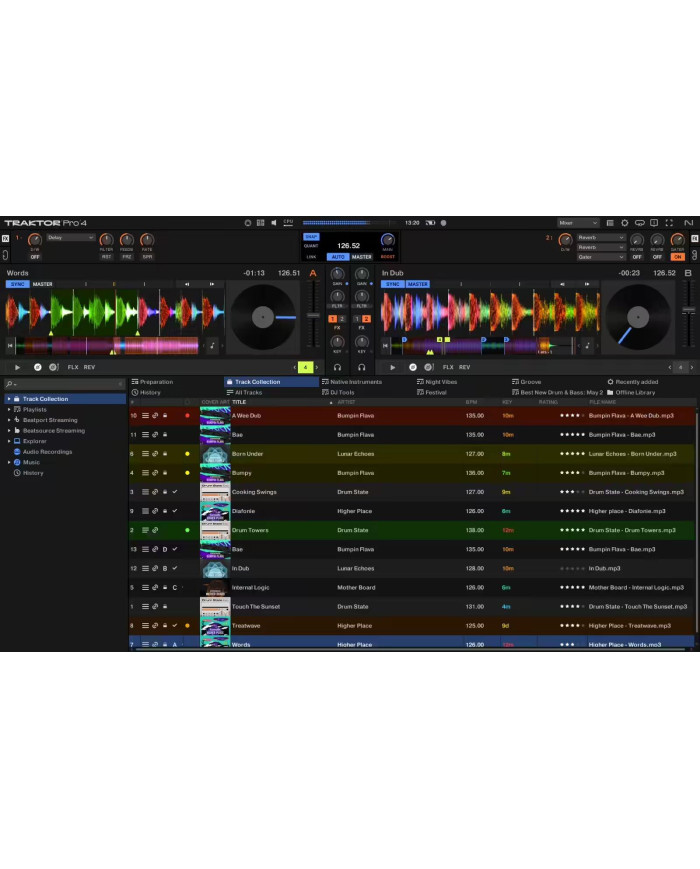
Task: Toggle FX assign 2 on deck A channel
Action: [342, 319]
